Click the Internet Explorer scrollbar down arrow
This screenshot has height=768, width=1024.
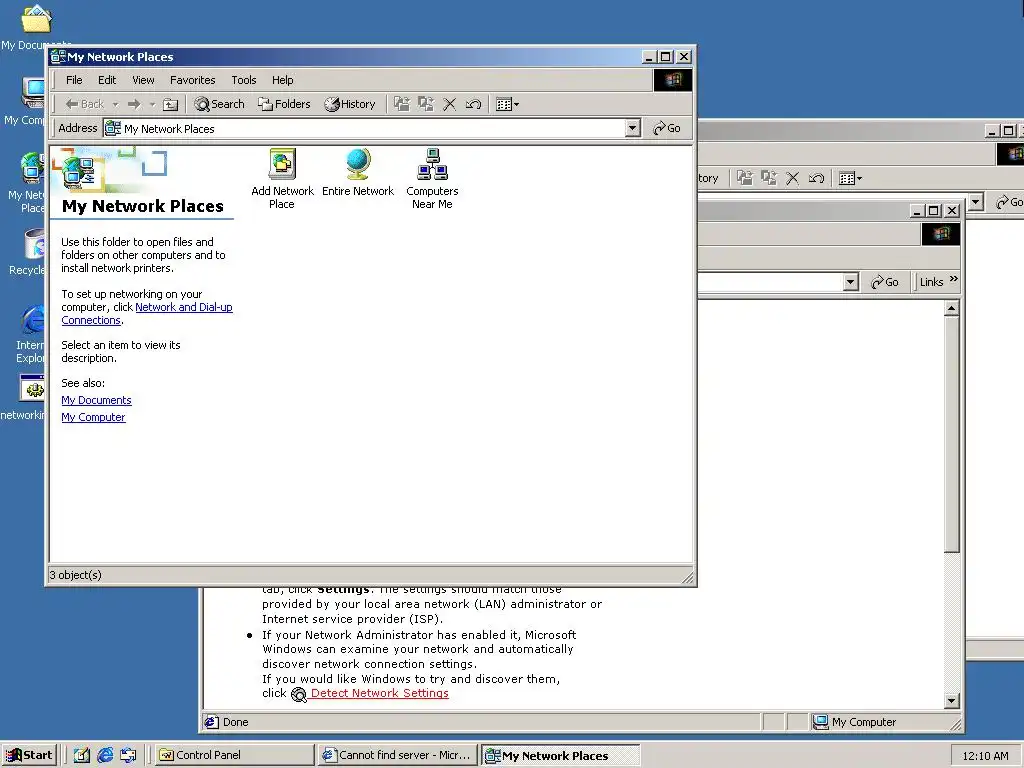[952, 701]
